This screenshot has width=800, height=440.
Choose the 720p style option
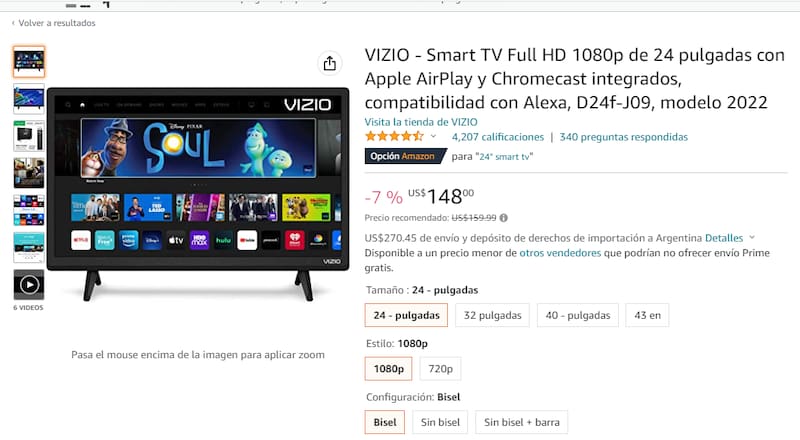pyautogui.click(x=440, y=369)
